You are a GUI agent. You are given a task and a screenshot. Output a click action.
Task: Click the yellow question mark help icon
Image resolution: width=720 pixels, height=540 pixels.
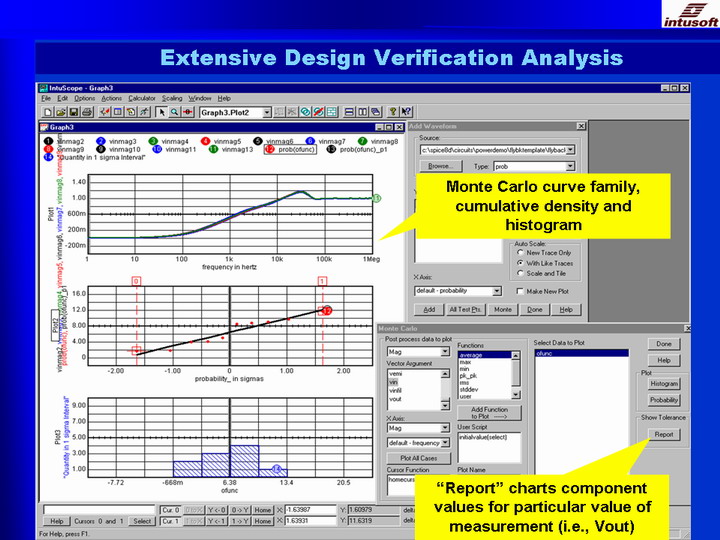pyautogui.click(x=393, y=112)
